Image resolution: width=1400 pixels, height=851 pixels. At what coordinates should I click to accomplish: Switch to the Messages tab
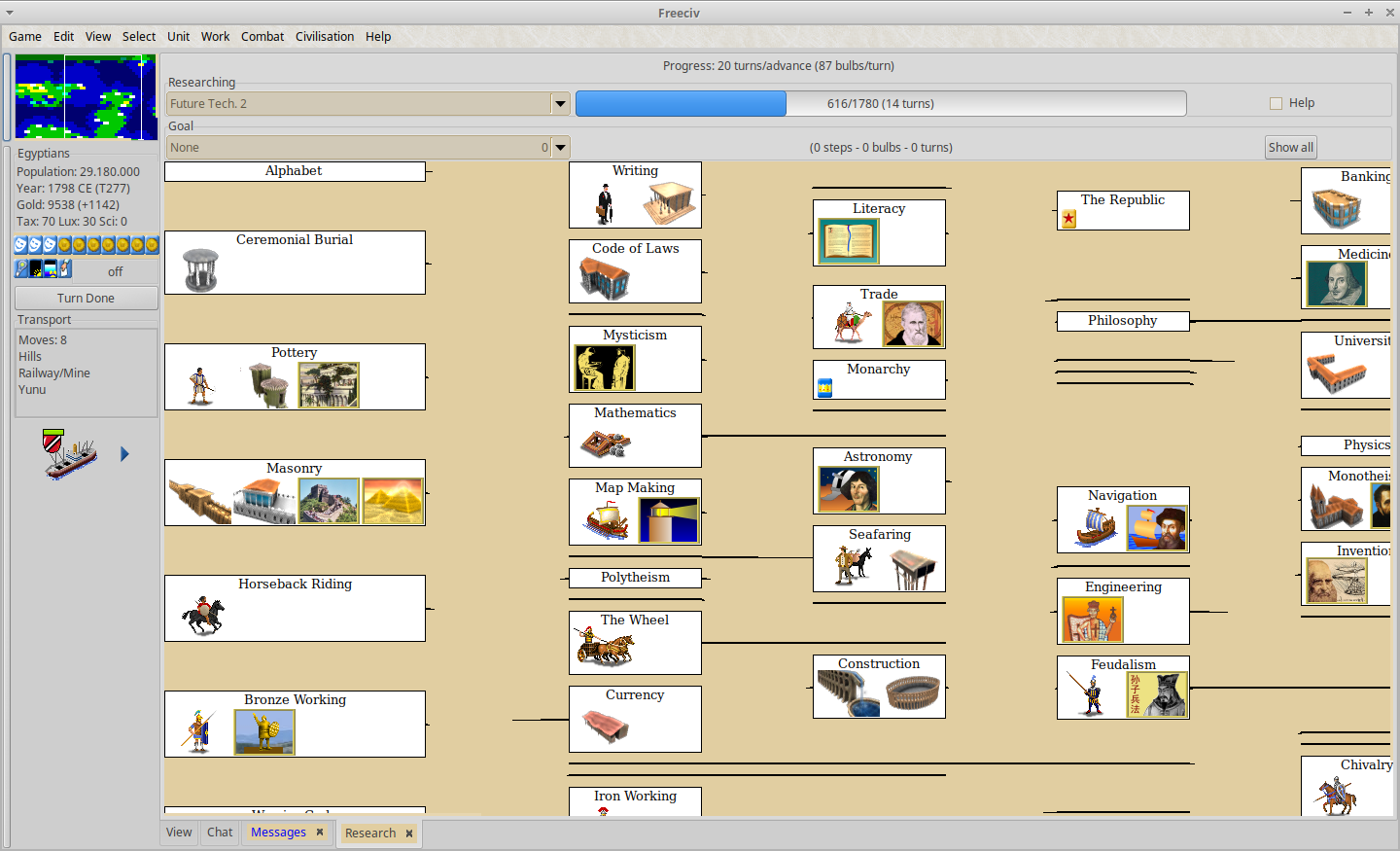(278, 833)
